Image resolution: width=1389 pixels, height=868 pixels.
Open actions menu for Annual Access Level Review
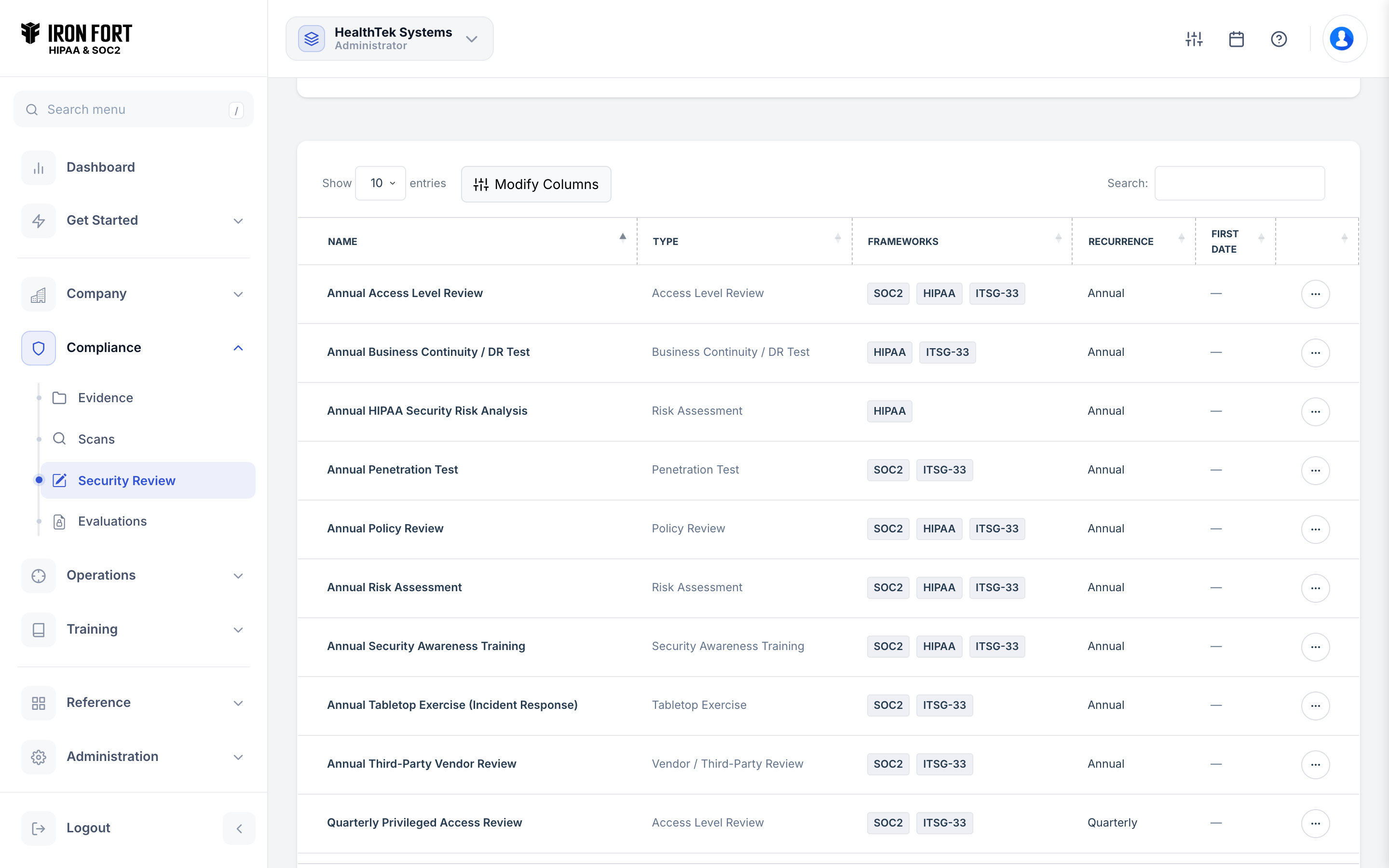pyautogui.click(x=1316, y=294)
